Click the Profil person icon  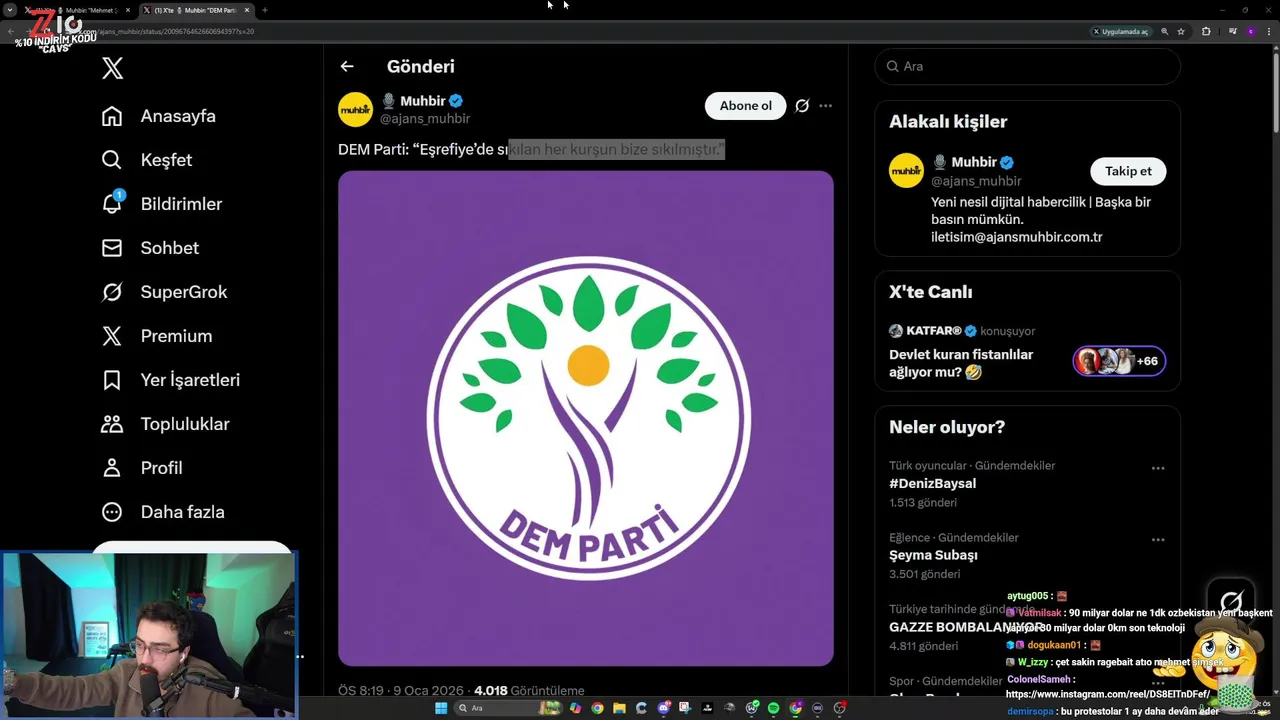click(112, 468)
